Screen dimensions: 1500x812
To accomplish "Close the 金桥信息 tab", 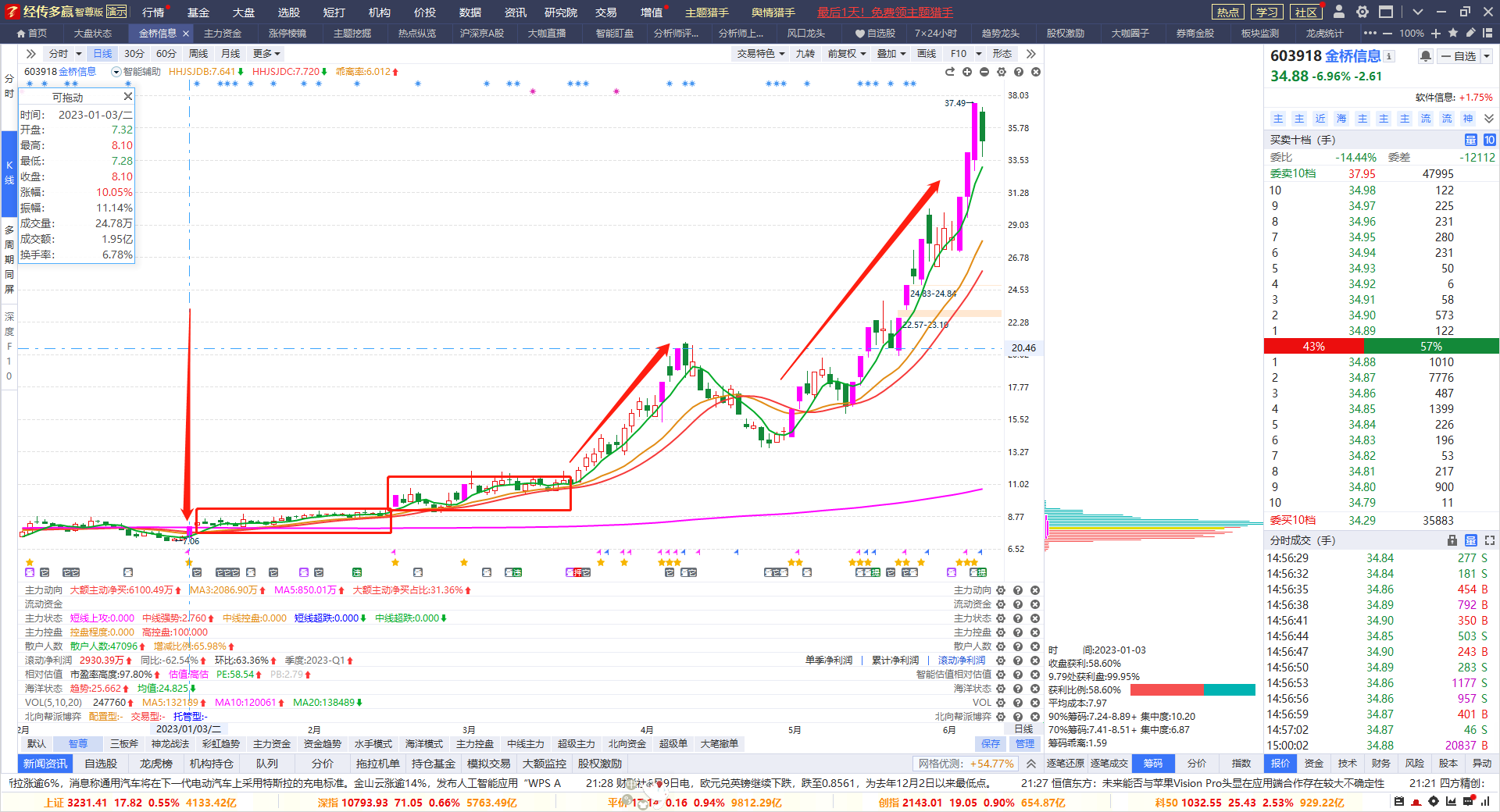I will click(x=185, y=34).
